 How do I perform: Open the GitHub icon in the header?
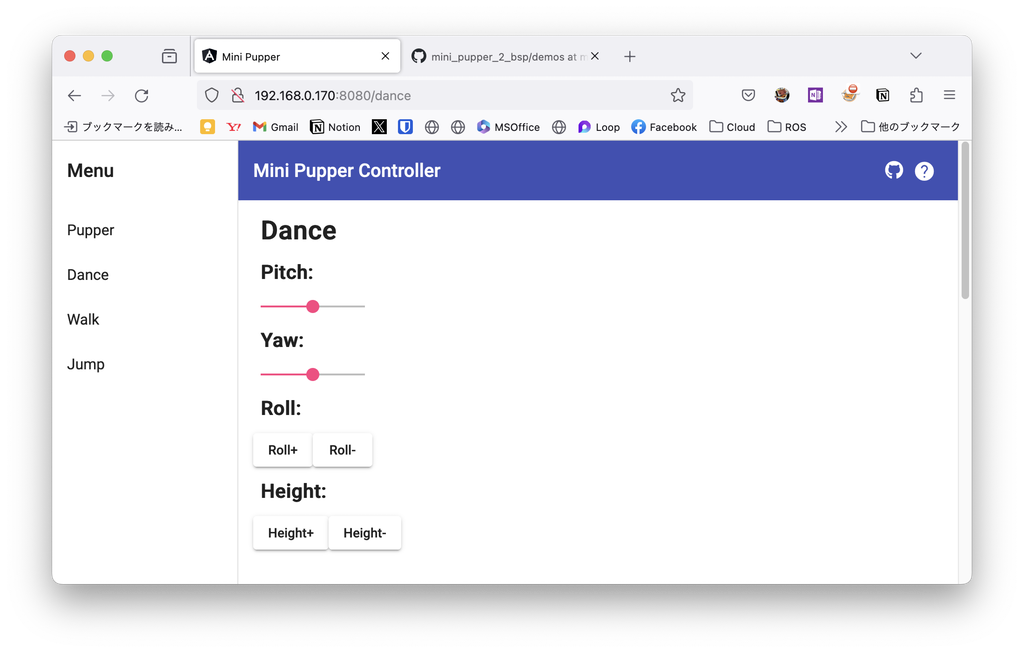click(x=894, y=170)
